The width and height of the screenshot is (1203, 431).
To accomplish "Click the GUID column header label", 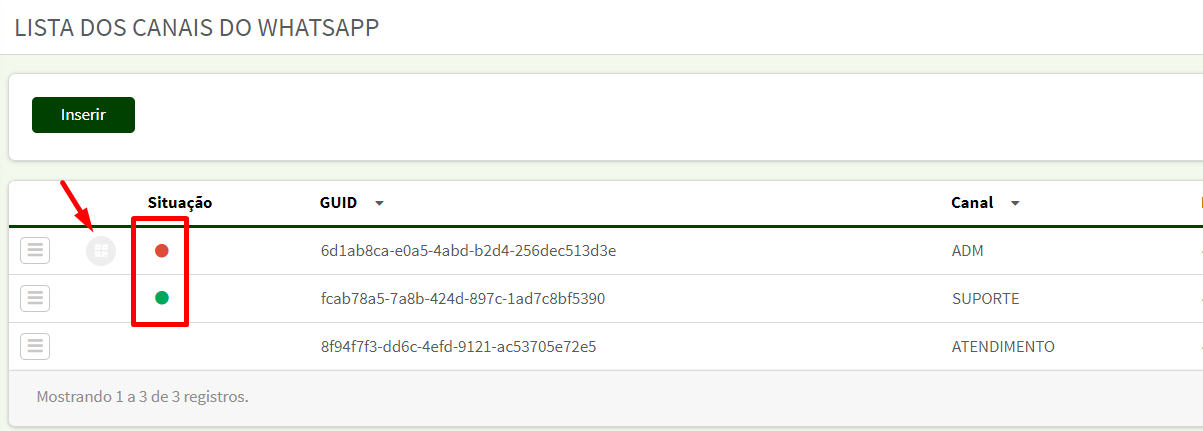I will point(339,202).
